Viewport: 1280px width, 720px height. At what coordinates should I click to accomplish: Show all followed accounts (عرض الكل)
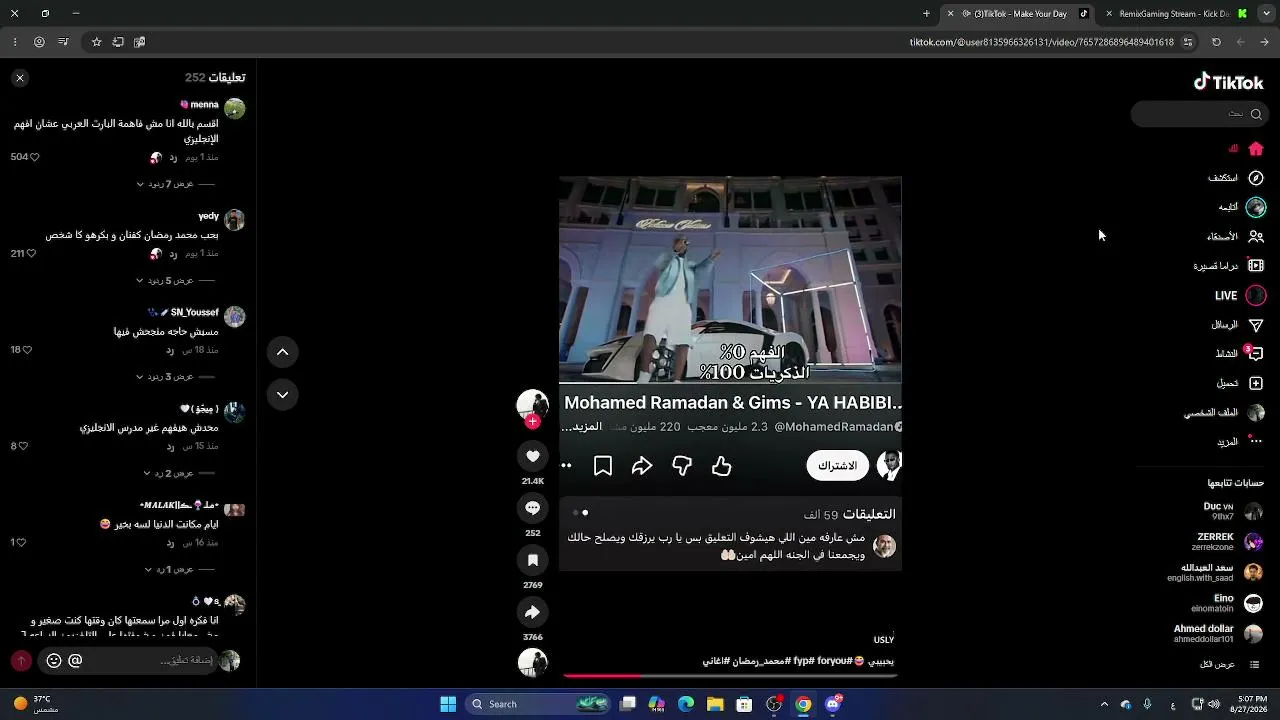click(x=1230, y=665)
